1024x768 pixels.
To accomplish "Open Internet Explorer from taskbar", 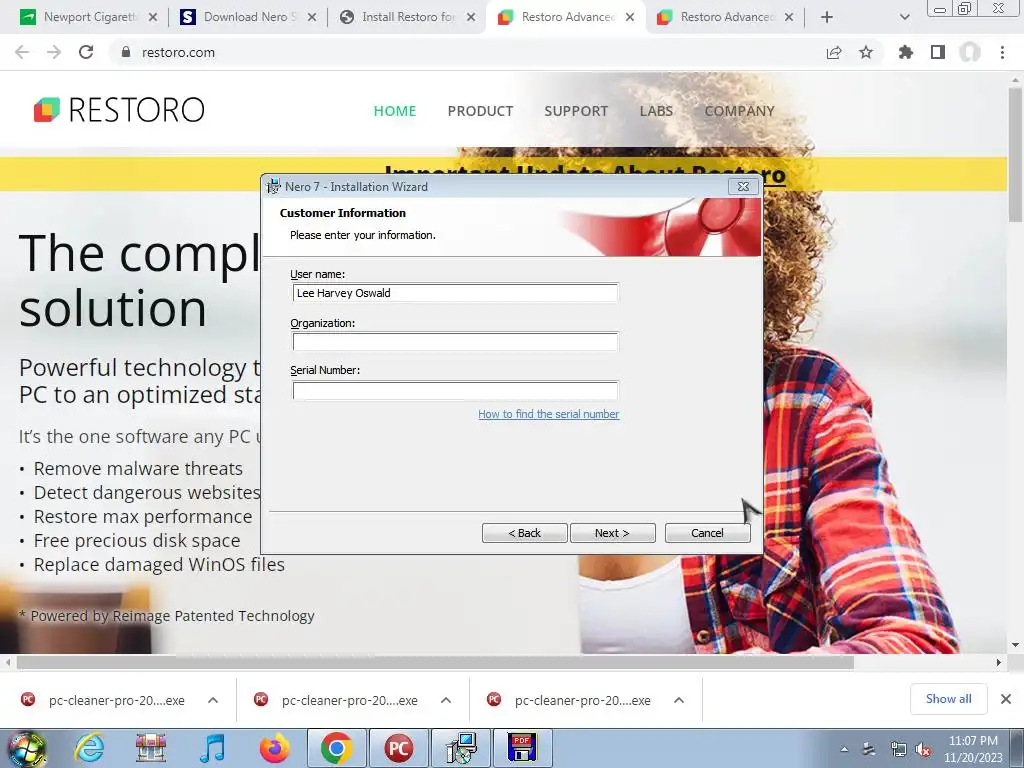I will (x=89, y=748).
